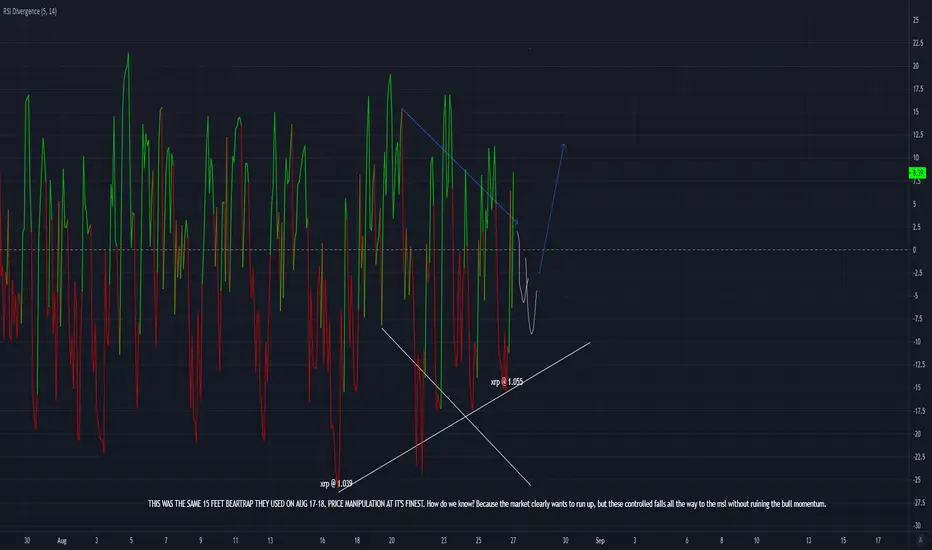Screen dimensions: 932x550
Task: Click the -22.5 label on the price scale
Action: pos(918,457)
